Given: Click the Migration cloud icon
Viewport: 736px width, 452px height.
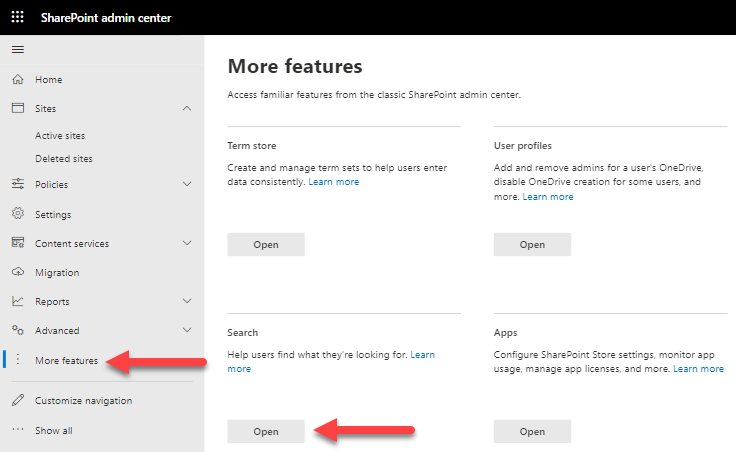Looking at the screenshot, I should tap(18, 272).
